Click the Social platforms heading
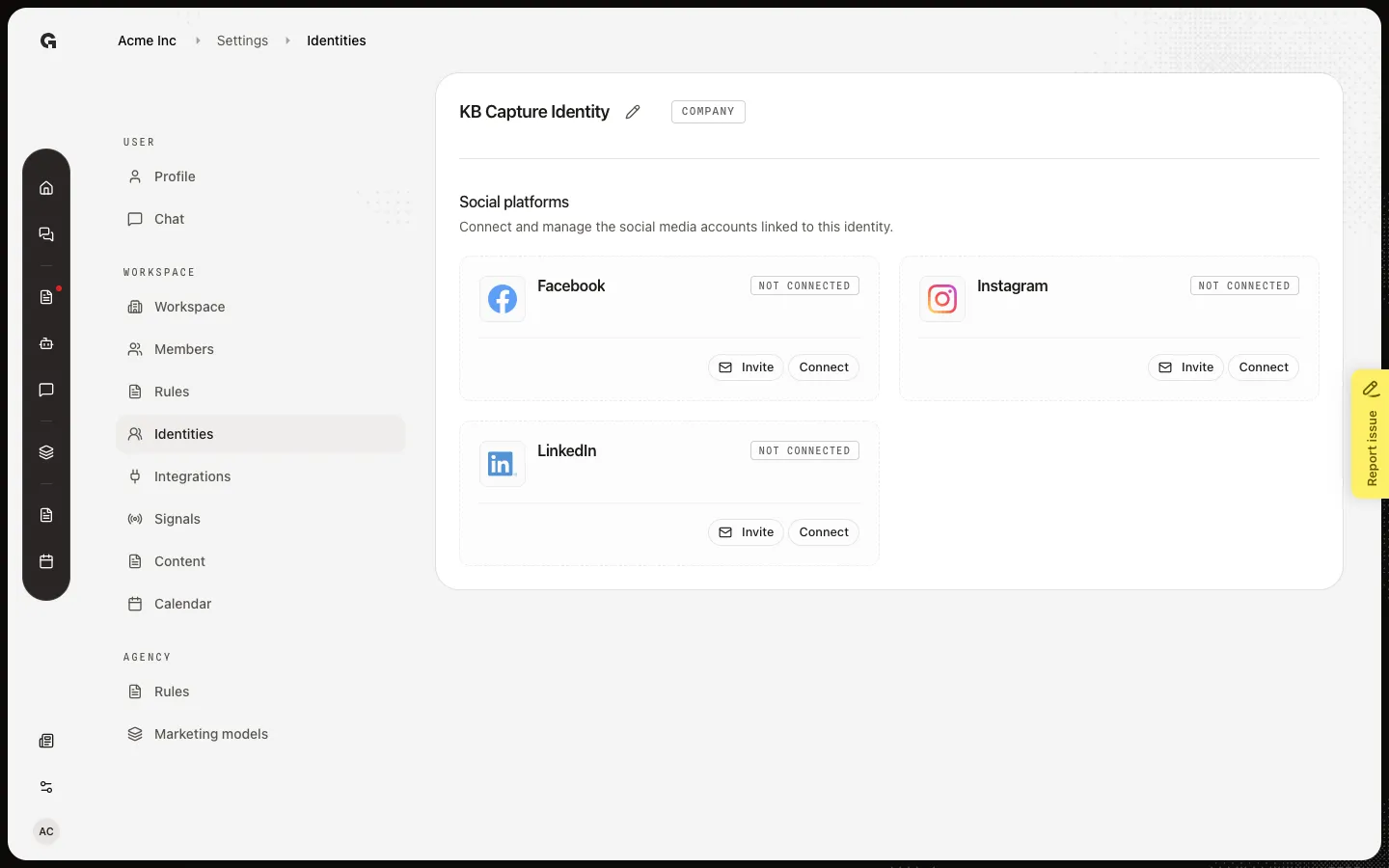The width and height of the screenshot is (1389, 868). pyautogui.click(x=514, y=202)
